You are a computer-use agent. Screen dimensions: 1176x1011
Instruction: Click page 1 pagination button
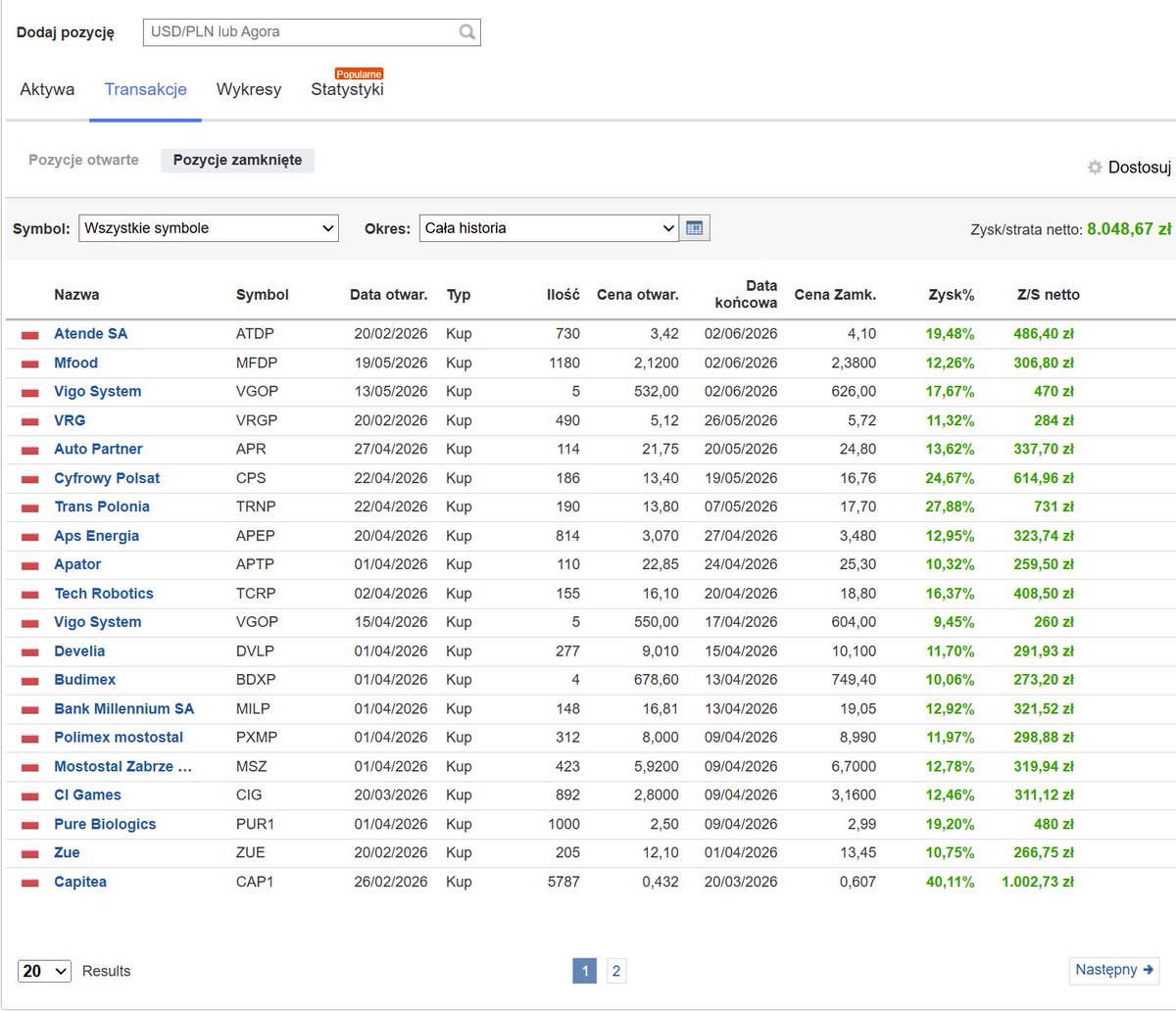[x=584, y=971]
